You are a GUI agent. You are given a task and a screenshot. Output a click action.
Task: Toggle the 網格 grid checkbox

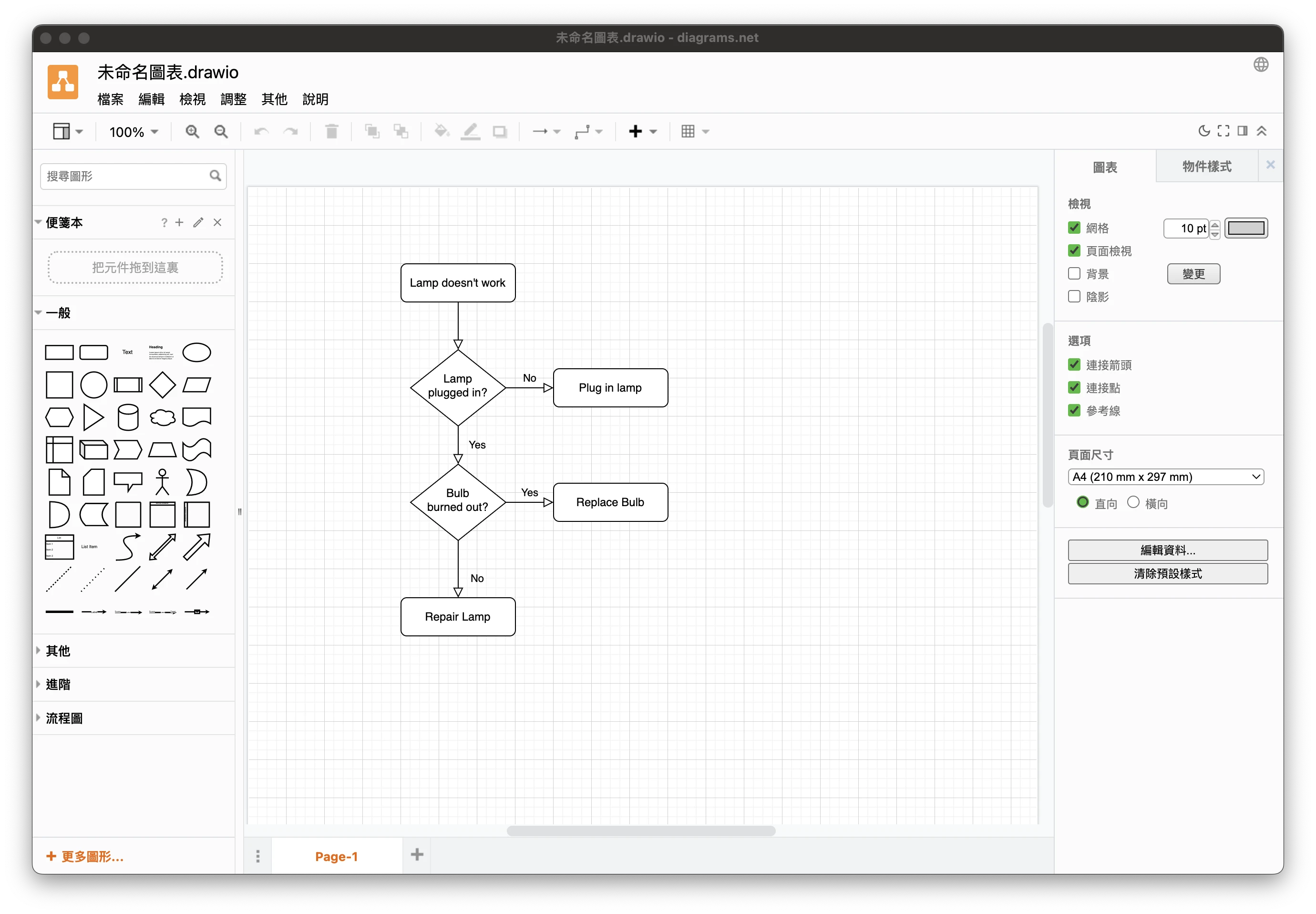tap(1074, 228)
